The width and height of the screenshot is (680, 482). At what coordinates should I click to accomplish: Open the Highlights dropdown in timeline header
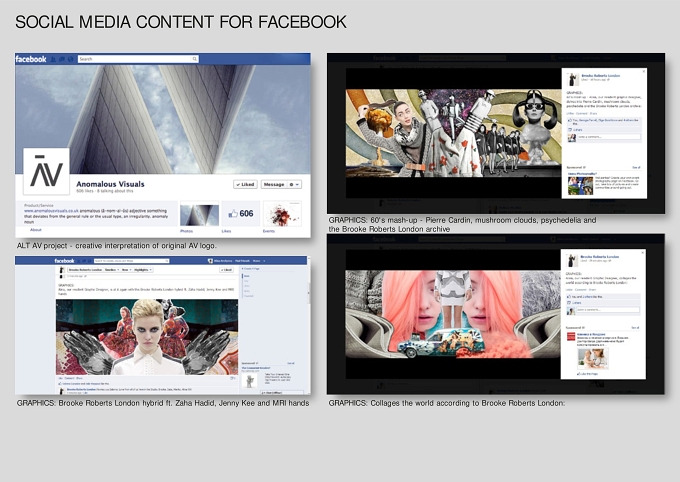tap(143, 270)
